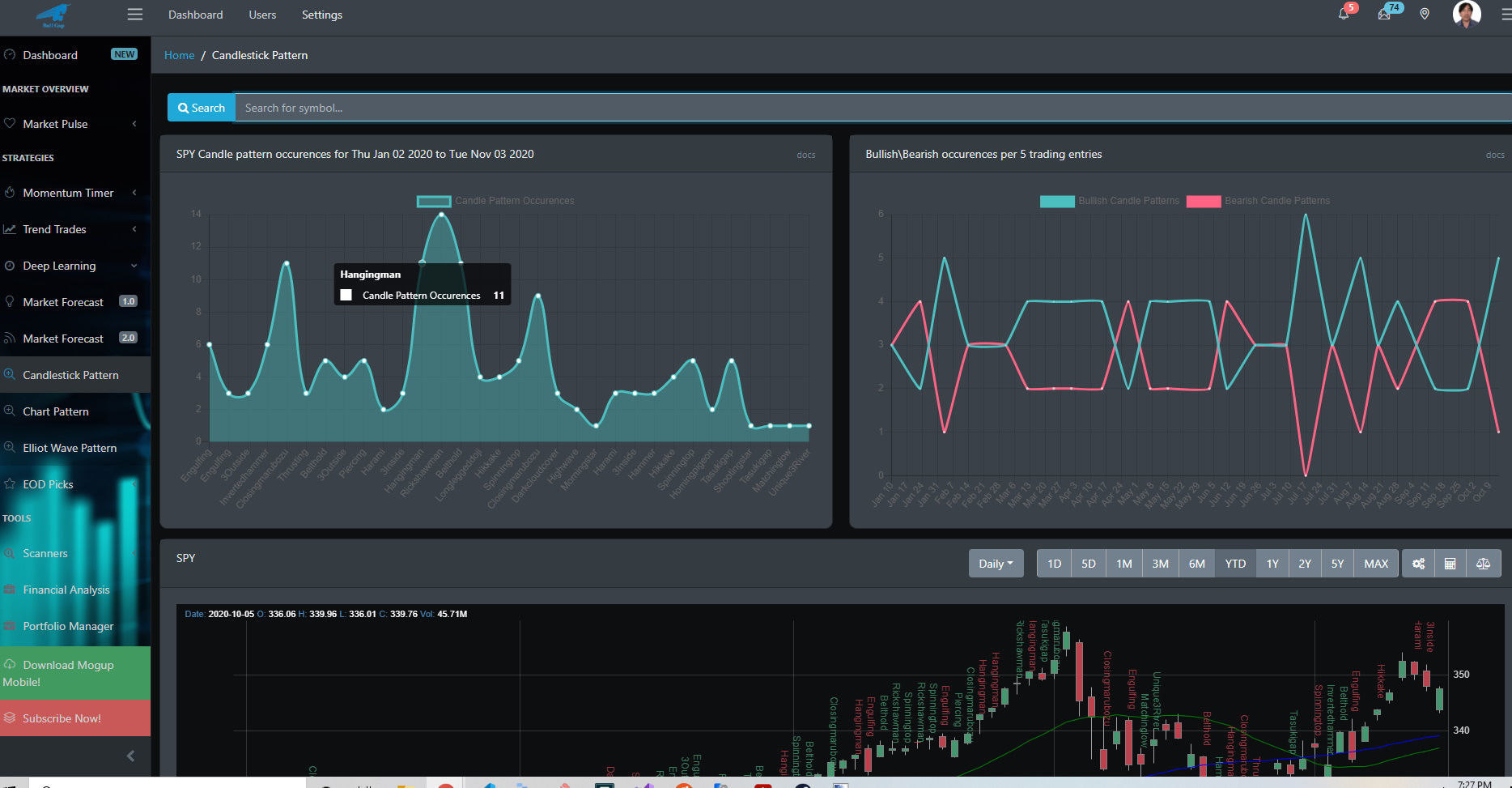Click the Trend Trades chart icon
Screen dimensions: 1512x788
pos(10,229)
